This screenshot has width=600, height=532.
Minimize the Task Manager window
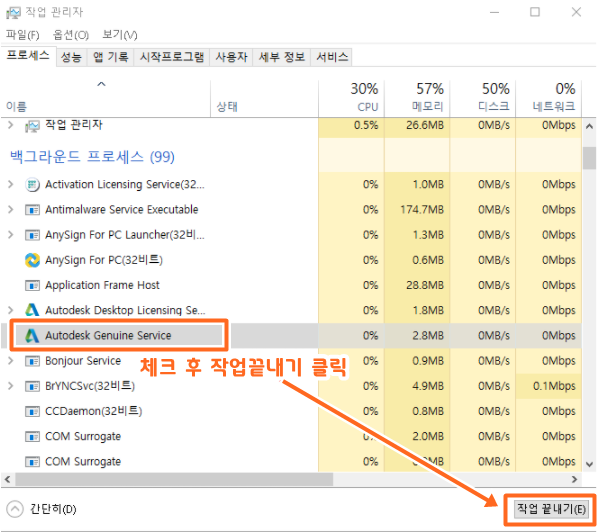coord(494,12)
